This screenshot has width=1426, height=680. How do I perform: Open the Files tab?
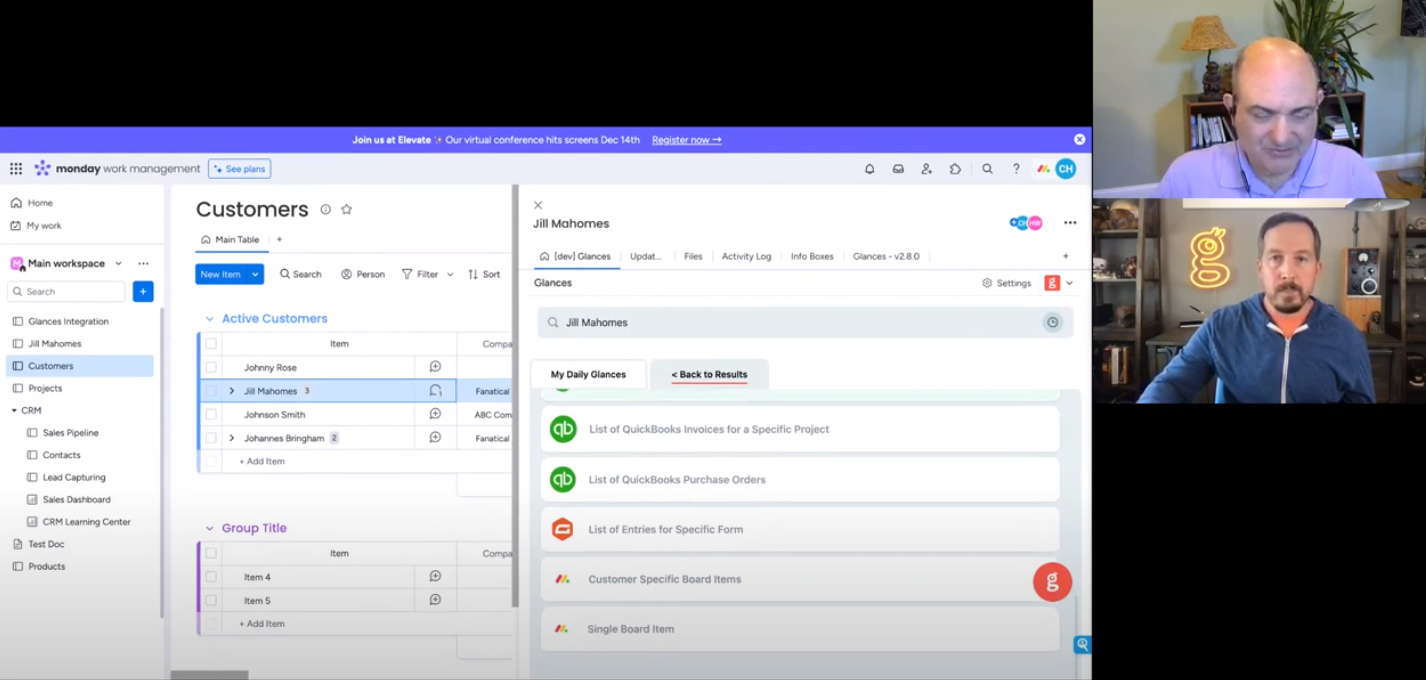tap(693, 256)
